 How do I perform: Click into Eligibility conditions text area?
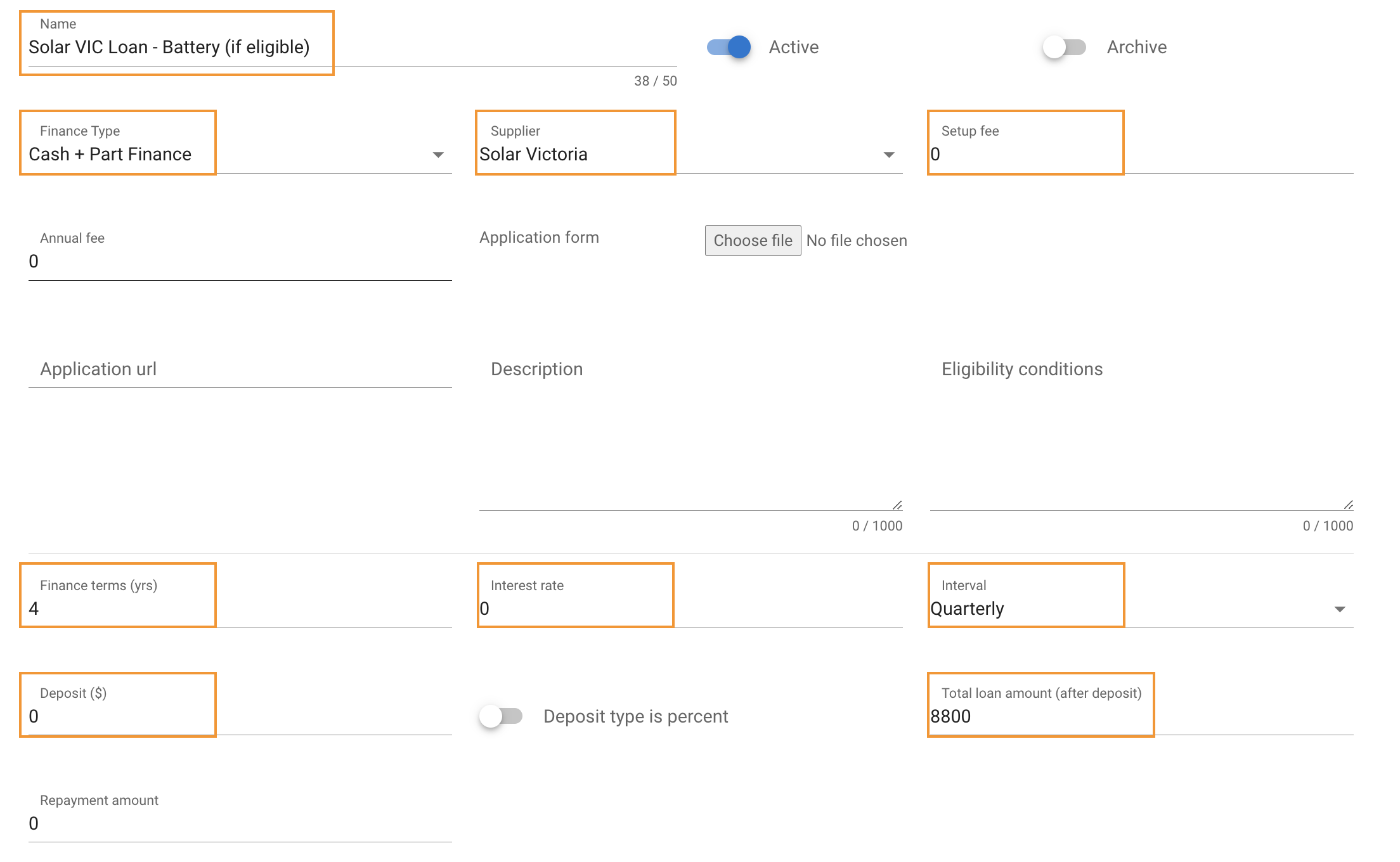point(1141,434)
